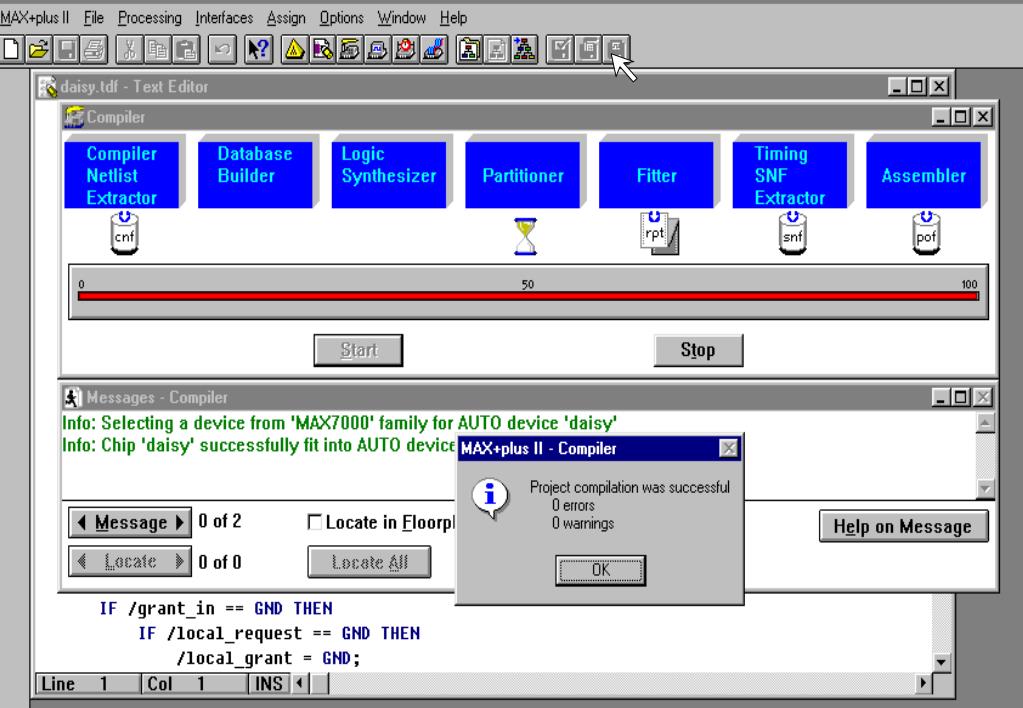Click the Undo toolbar icon
The height and width of the screenshot is (708, 1023).
(222, 50)
